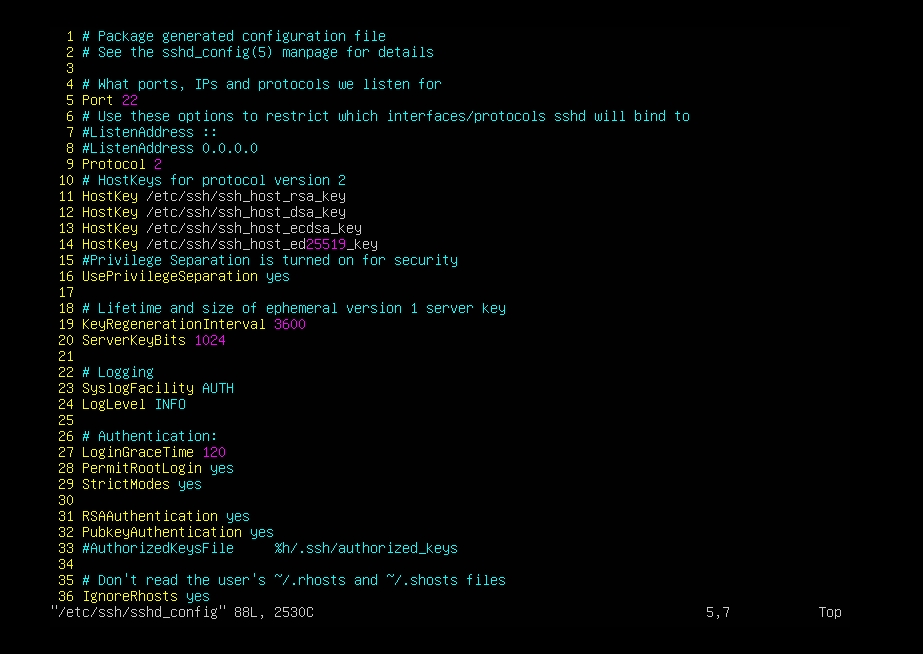Click the value '120'
The width and height of the screenshot is (923, 654).
point(214,452)
